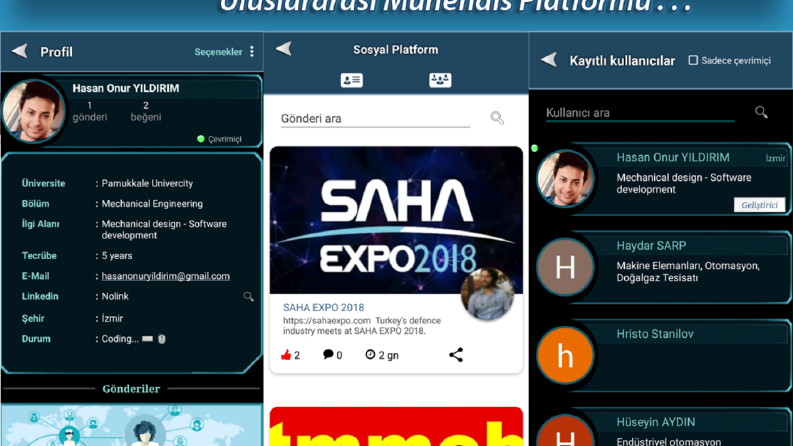Click Haydar SARP's H avatar
The width and height of the screenshot is (793, 446).
click(565, 267)
